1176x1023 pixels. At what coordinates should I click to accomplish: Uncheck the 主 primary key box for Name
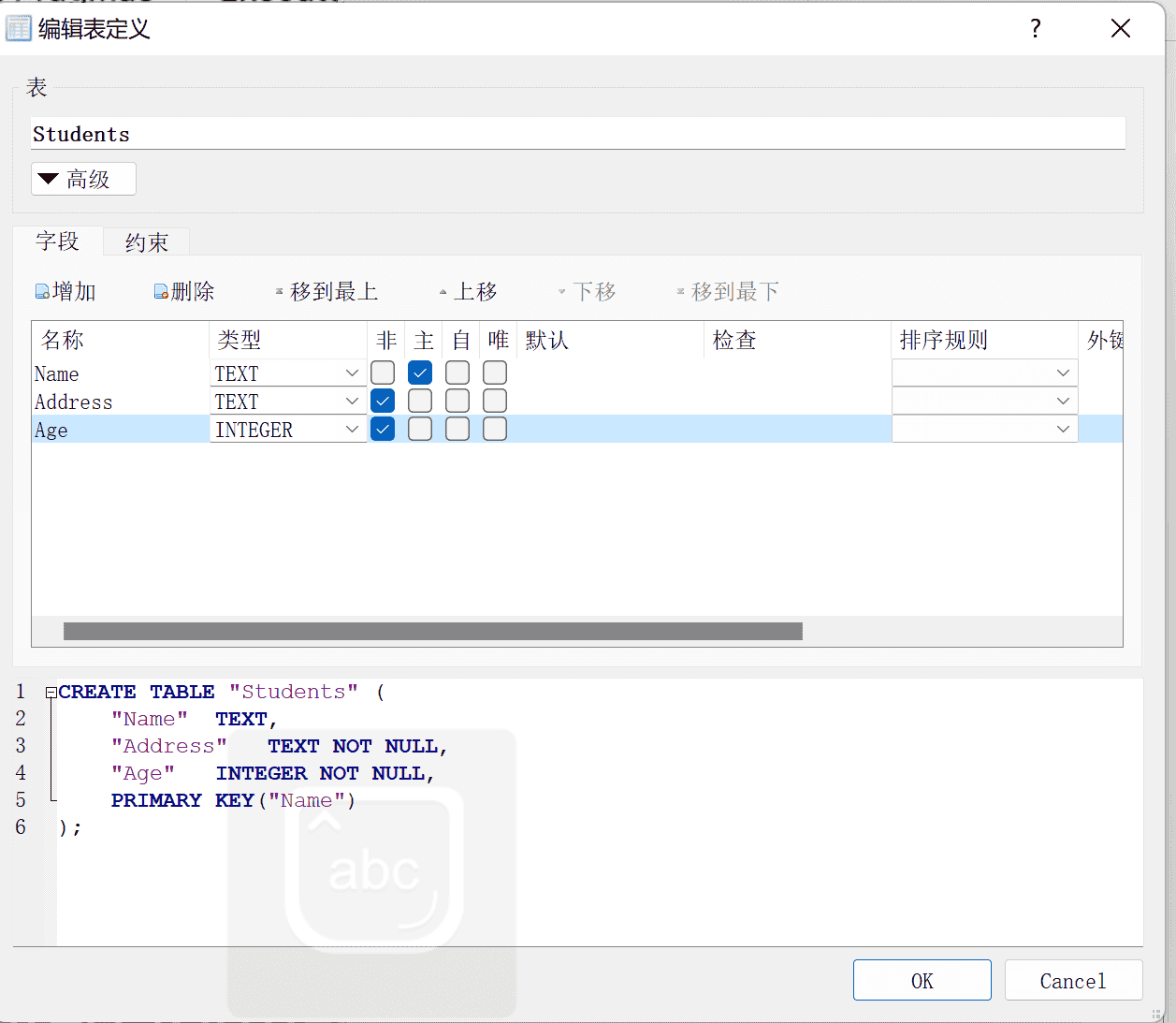coord(419,373)
